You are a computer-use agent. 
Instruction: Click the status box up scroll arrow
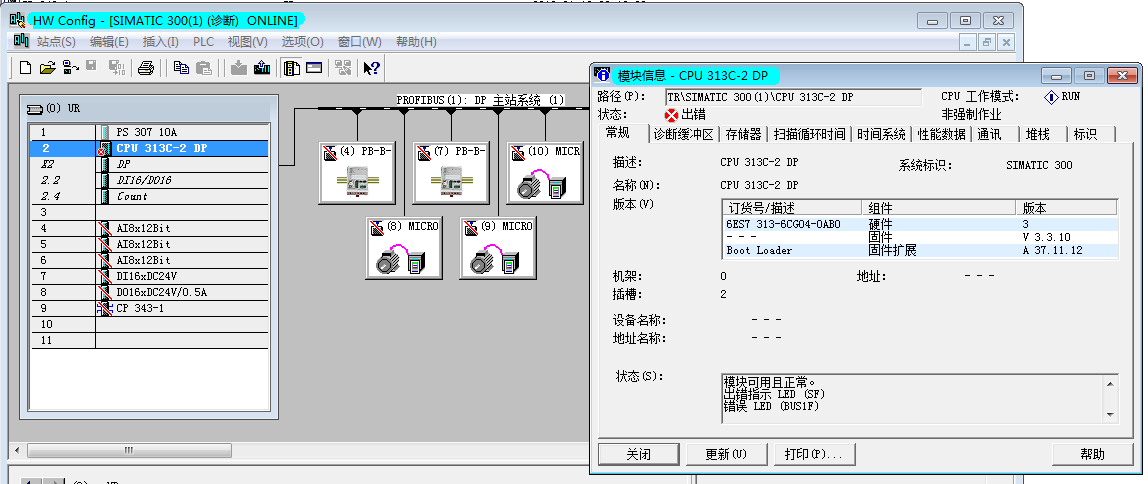pos(1111,383)
